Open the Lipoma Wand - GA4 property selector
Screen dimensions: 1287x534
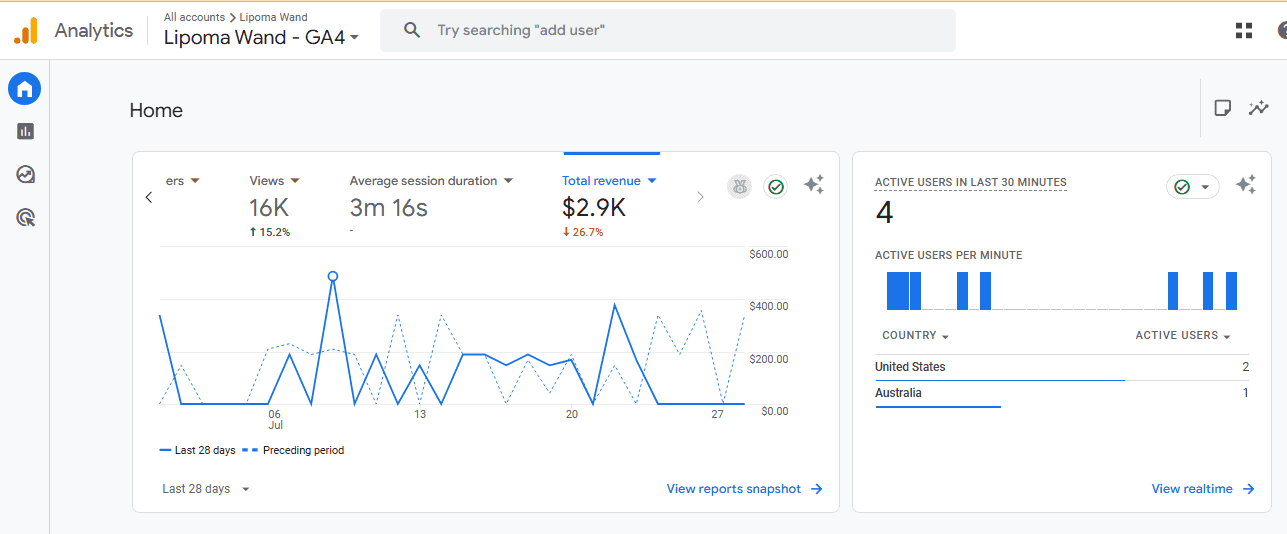[261, 37]
